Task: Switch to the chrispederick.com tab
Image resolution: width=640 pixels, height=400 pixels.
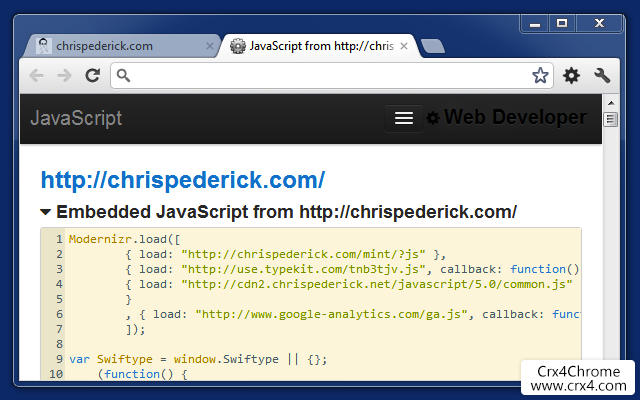Action: pos(122,46)
